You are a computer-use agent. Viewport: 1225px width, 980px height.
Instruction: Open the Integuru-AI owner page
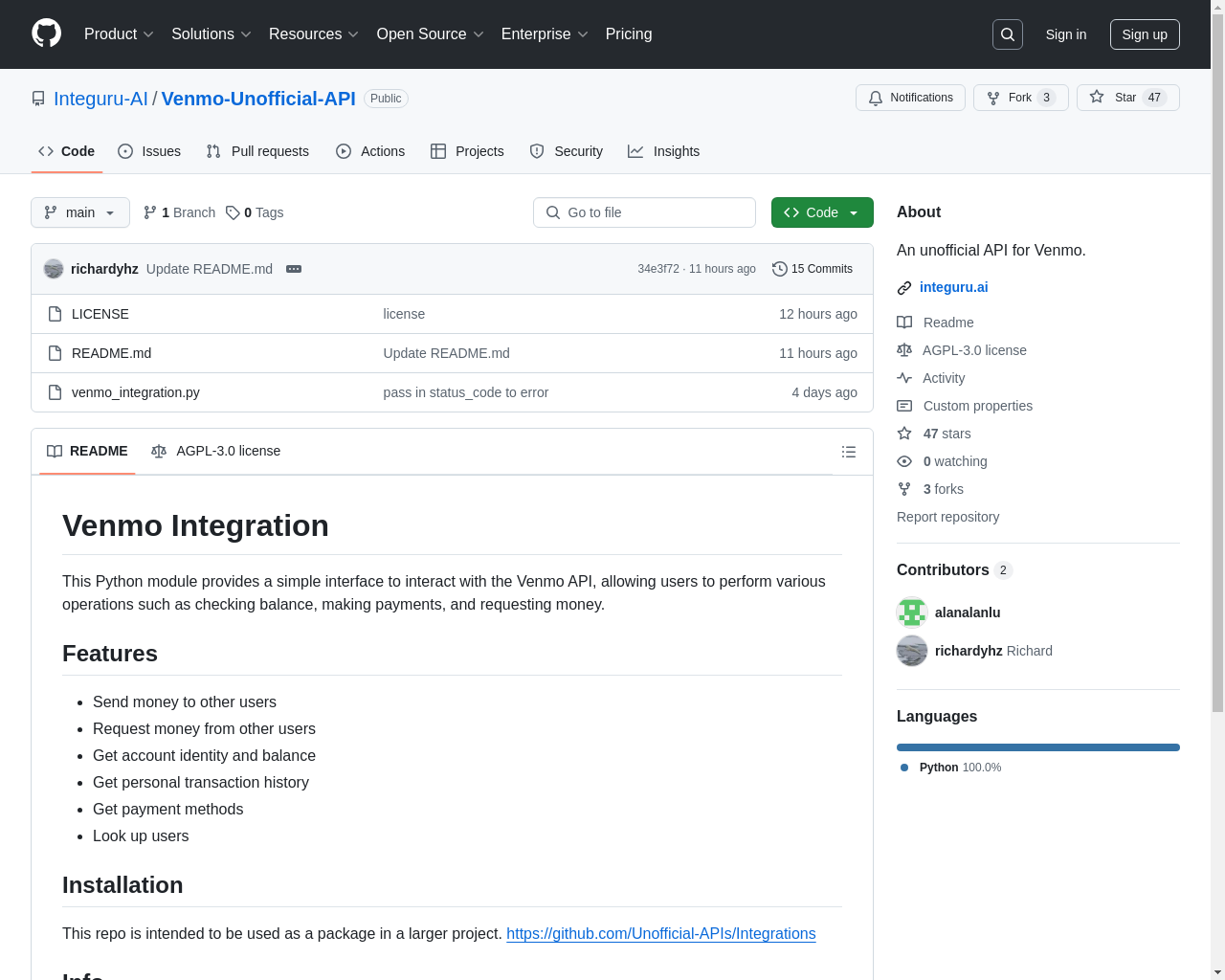pos(100,99)
